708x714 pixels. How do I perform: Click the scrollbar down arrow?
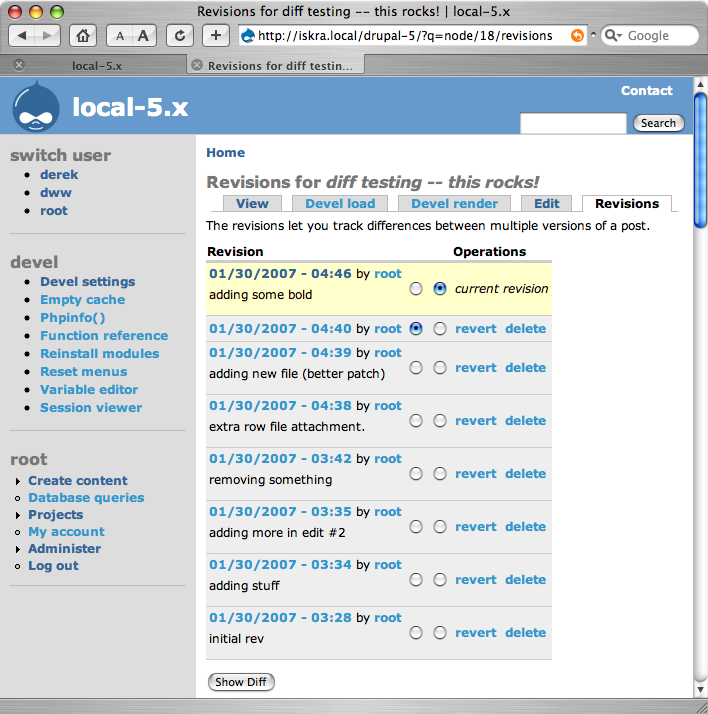point(700,690)
